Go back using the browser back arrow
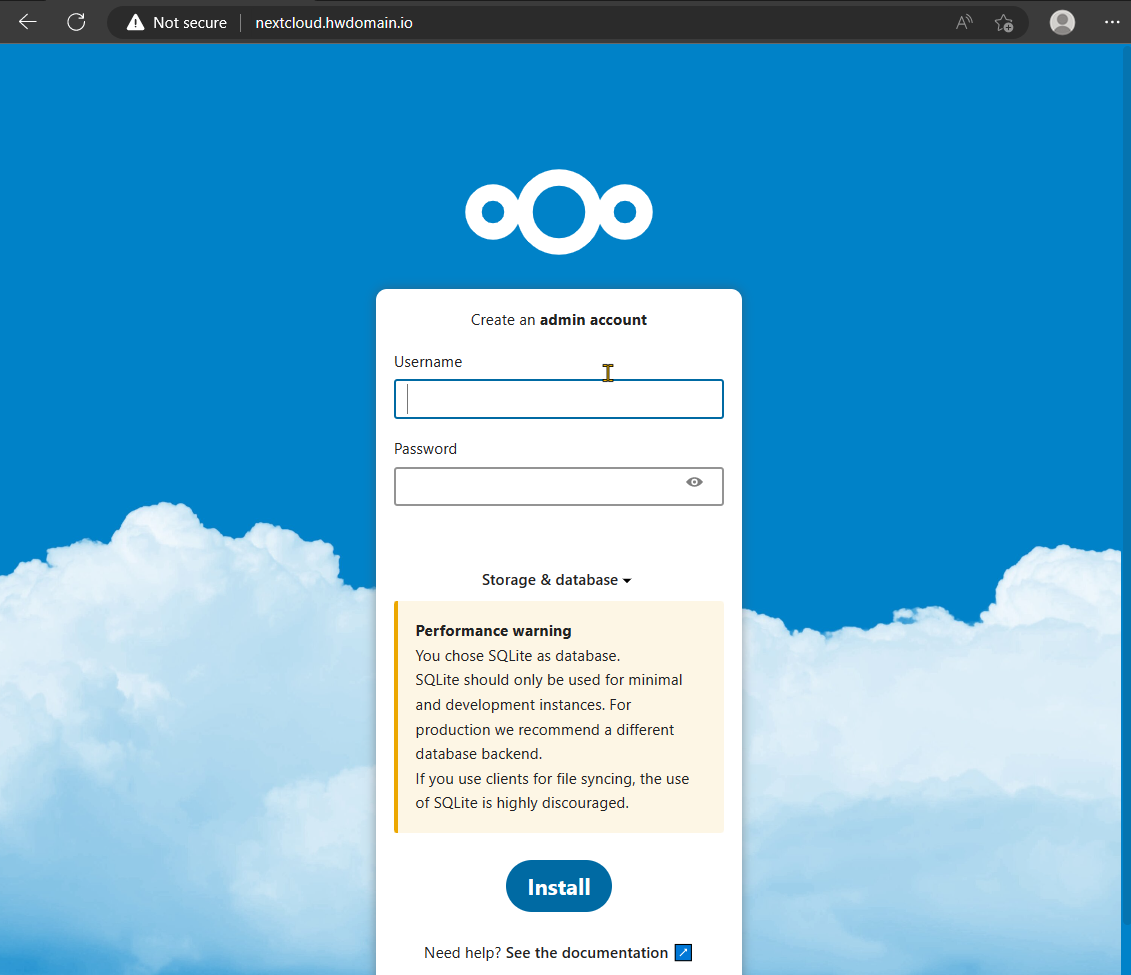Screen dimensions: 1131x975 pos(27,22)
